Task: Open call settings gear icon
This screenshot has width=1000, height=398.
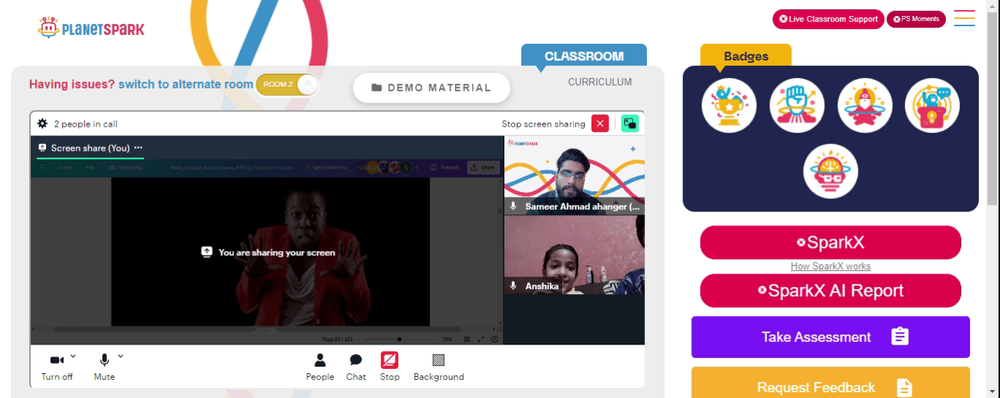Action: 43,124
